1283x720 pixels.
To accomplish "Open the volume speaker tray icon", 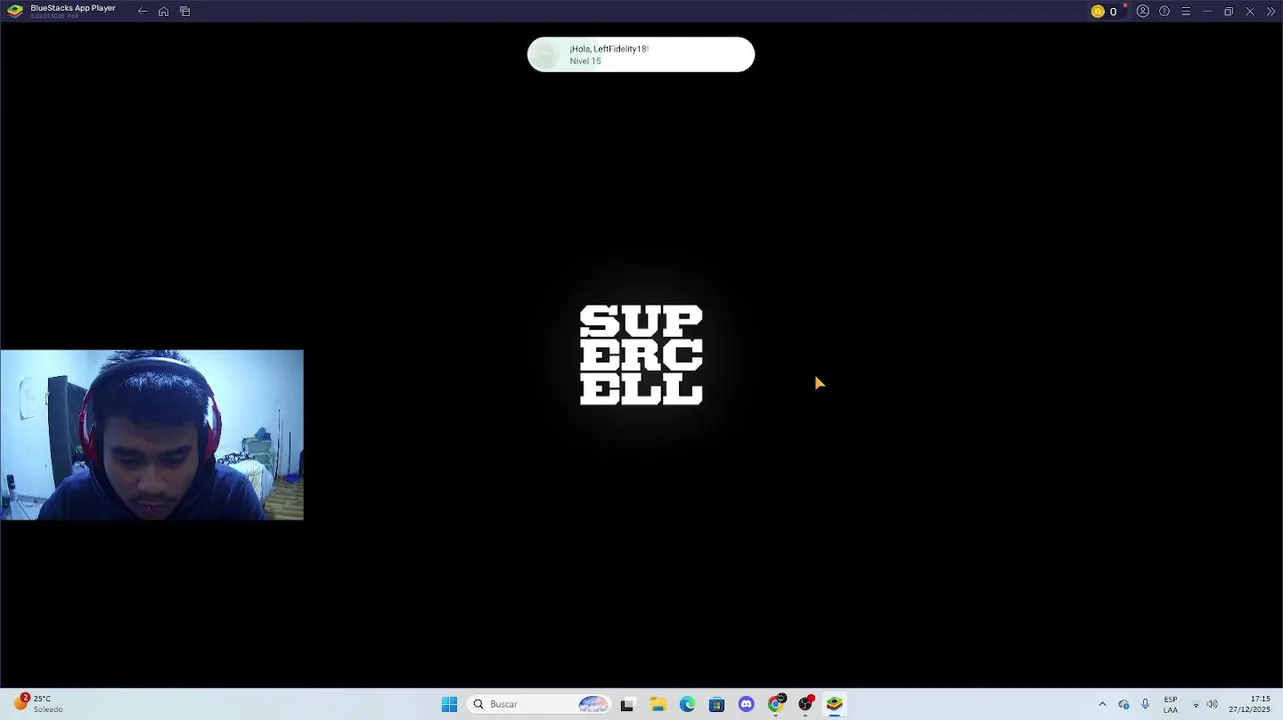I will 1212,704.
